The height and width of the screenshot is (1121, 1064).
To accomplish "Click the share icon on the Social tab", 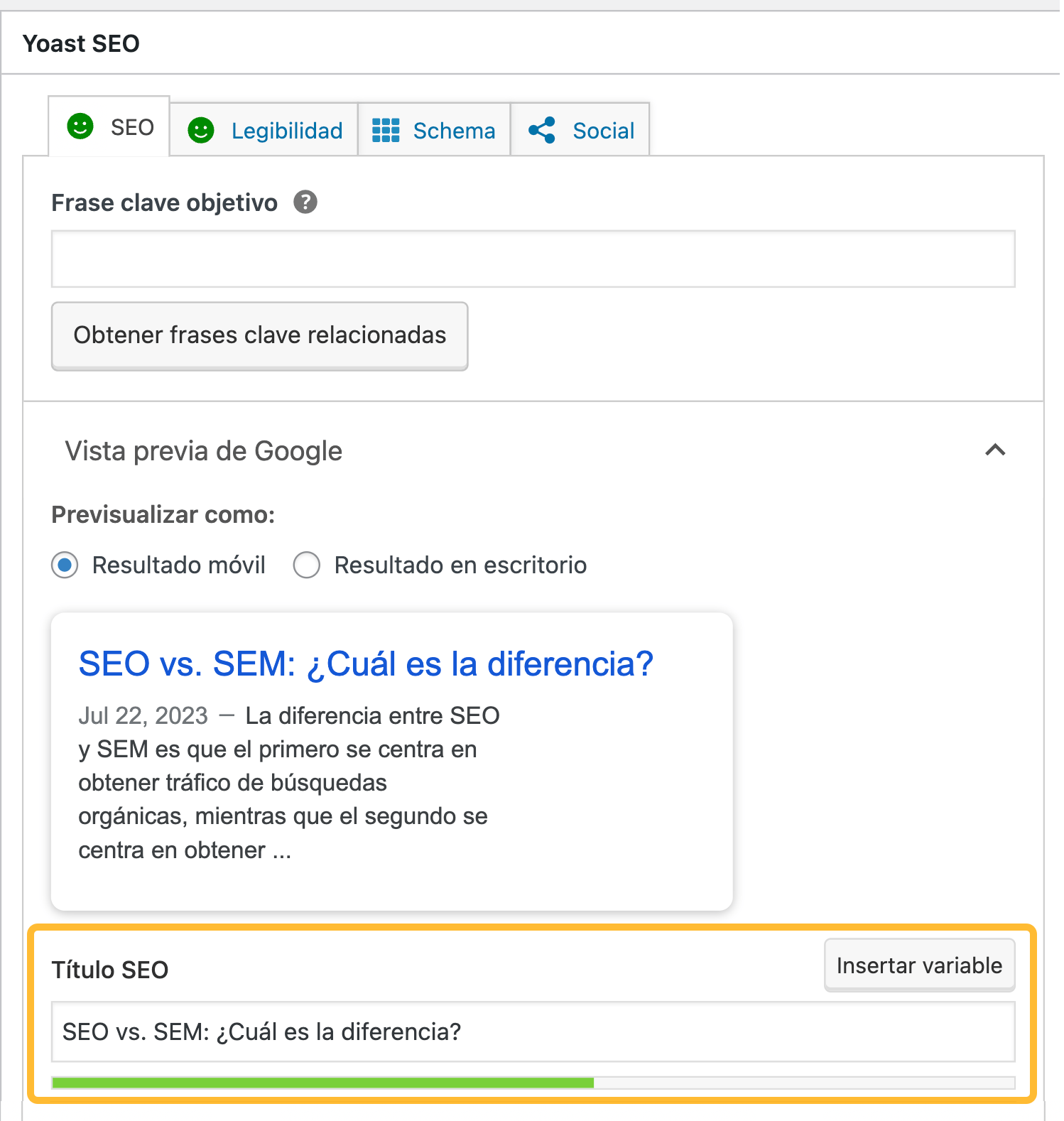I will pyautogui.click(x=542, y=130).
